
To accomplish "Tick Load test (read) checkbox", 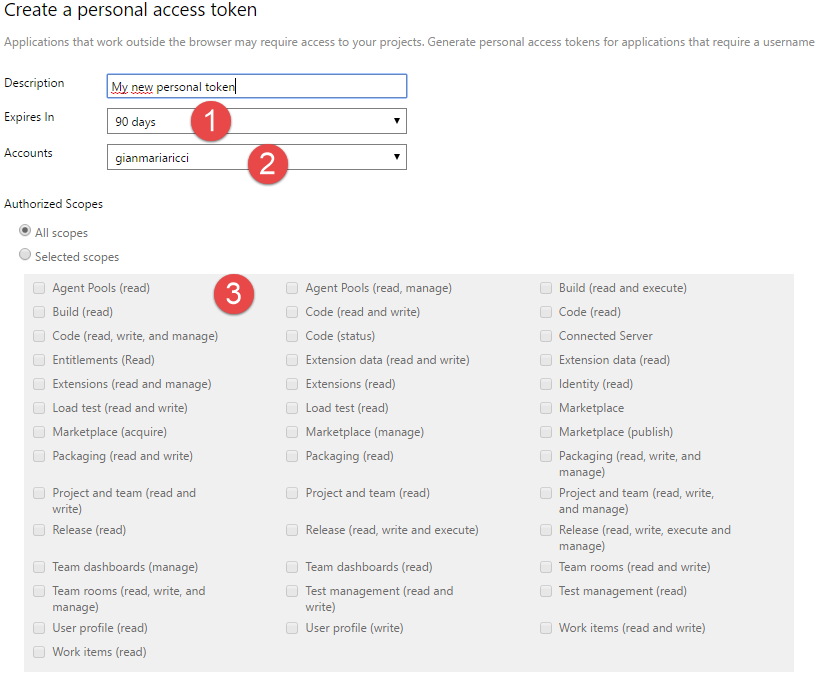I will point(292,408).
